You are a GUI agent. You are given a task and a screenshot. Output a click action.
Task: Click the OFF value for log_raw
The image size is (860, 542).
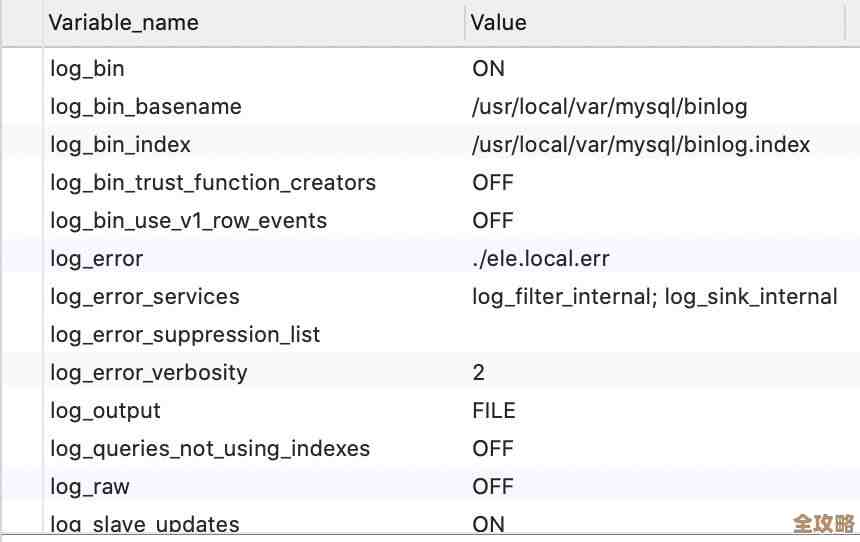pyautogui.click(x=492, y=487)
